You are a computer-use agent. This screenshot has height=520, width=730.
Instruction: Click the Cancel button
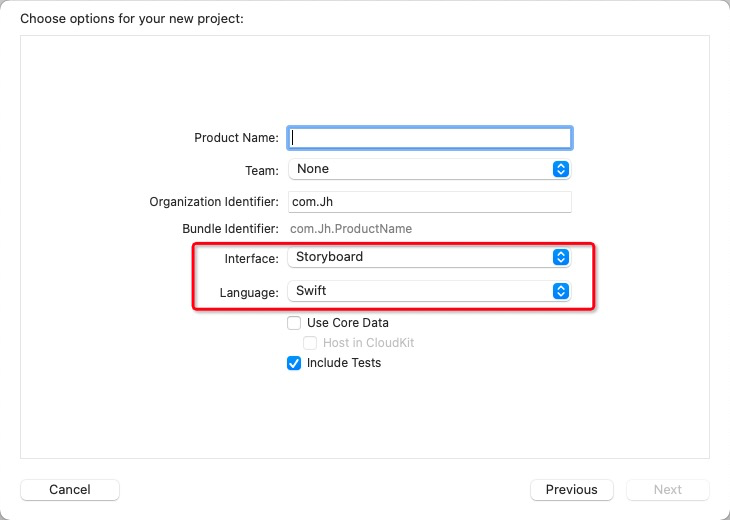click(70, 490)
